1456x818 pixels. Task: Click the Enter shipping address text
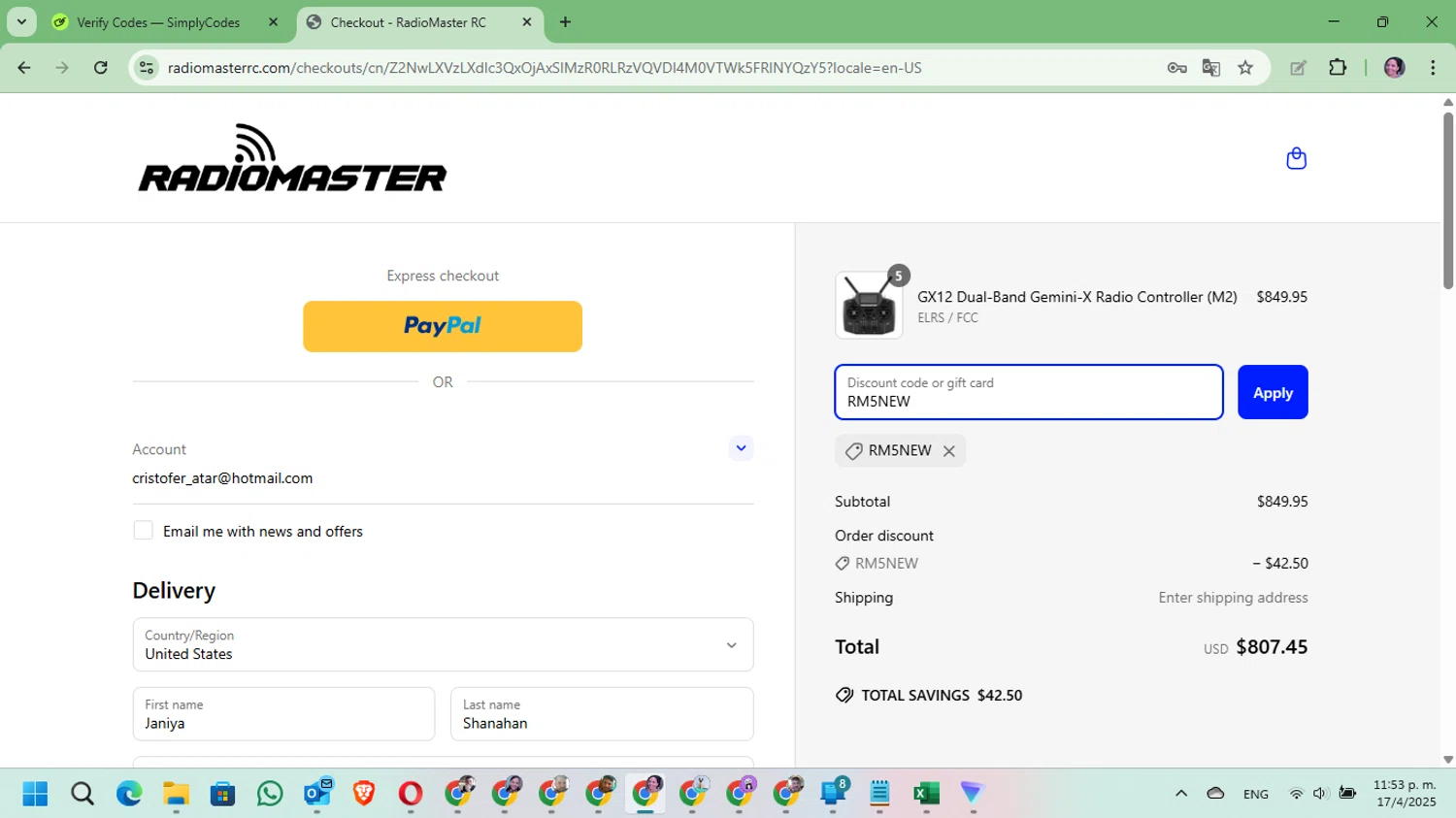[x=1233, y=598]
